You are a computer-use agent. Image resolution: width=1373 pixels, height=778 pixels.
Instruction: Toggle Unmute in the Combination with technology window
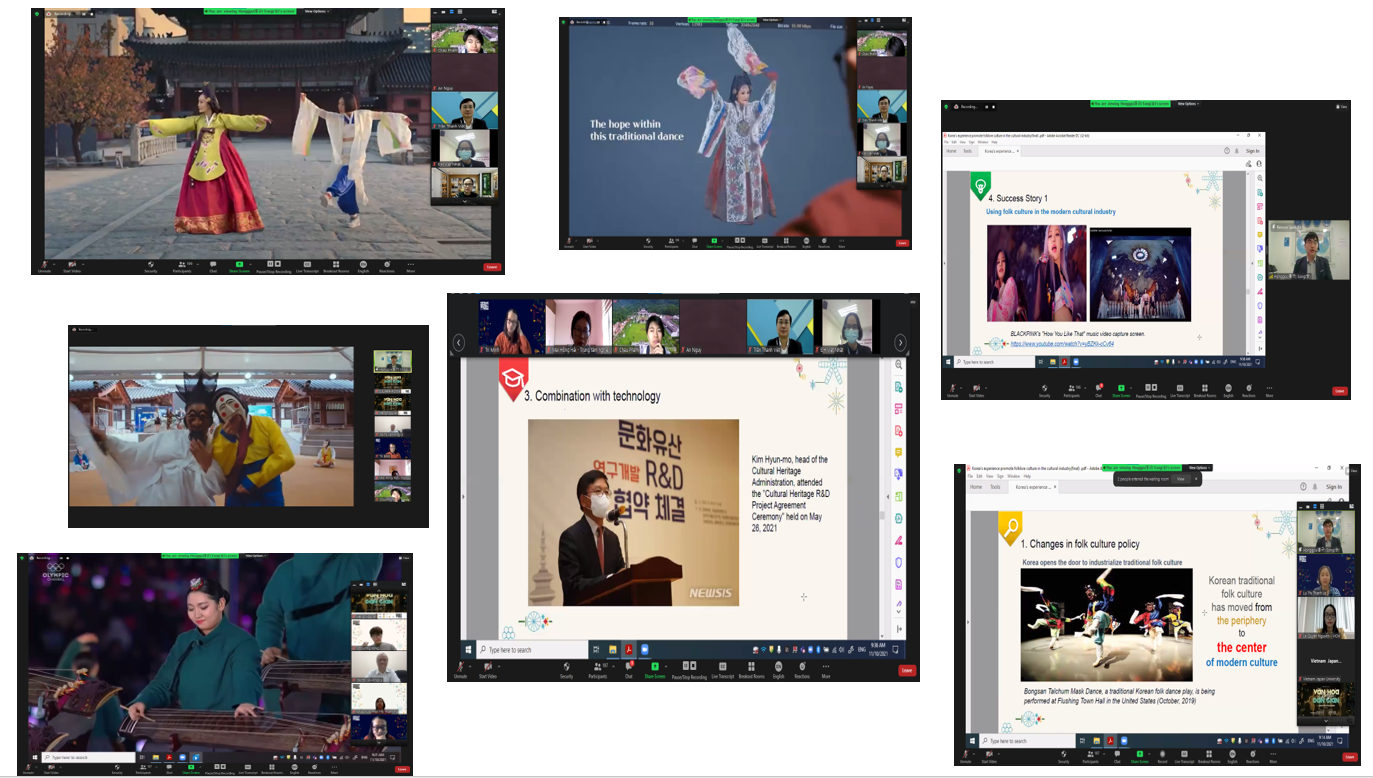[x=461, y=671]
